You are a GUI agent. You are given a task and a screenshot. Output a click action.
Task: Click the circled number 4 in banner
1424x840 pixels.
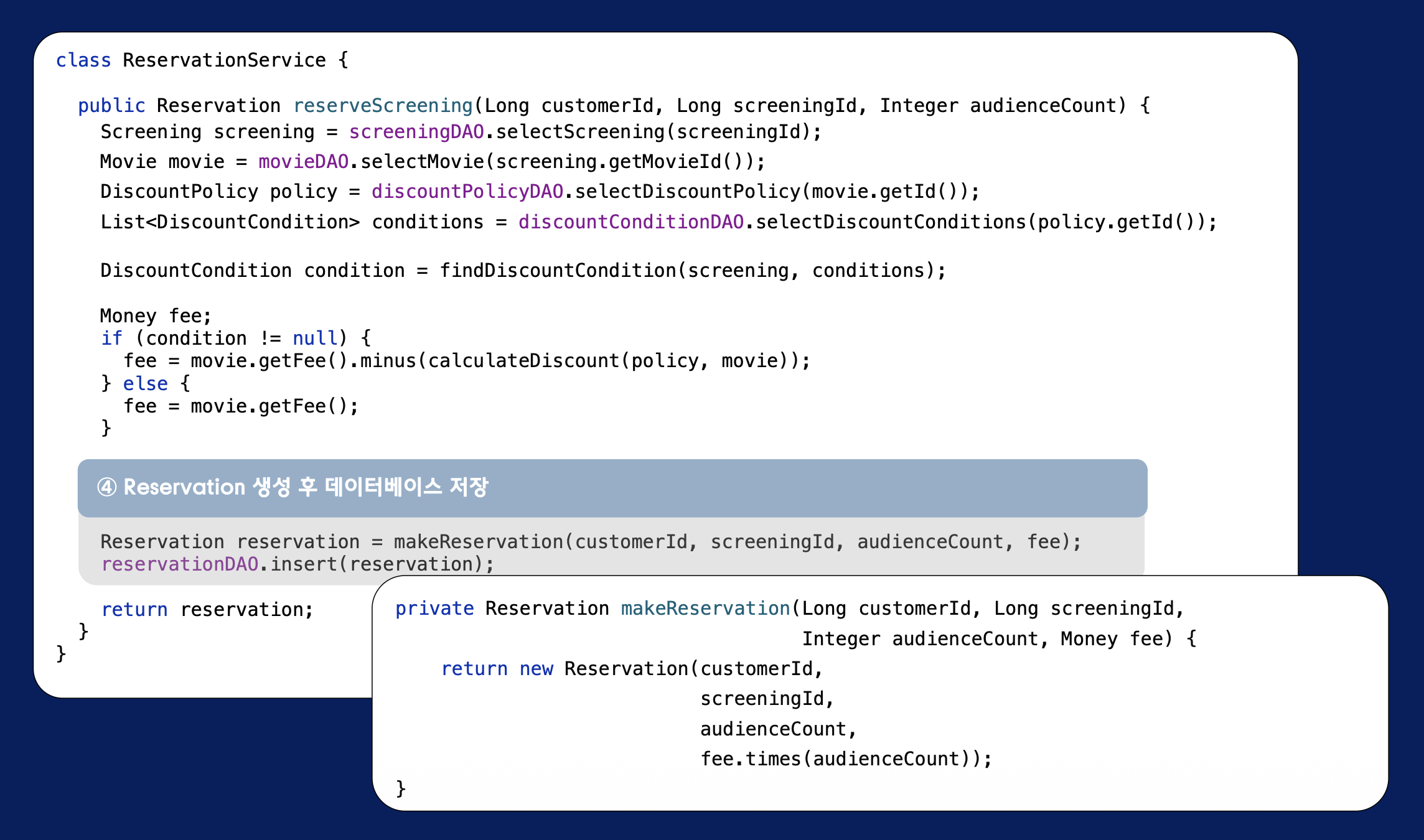(106, 487)
